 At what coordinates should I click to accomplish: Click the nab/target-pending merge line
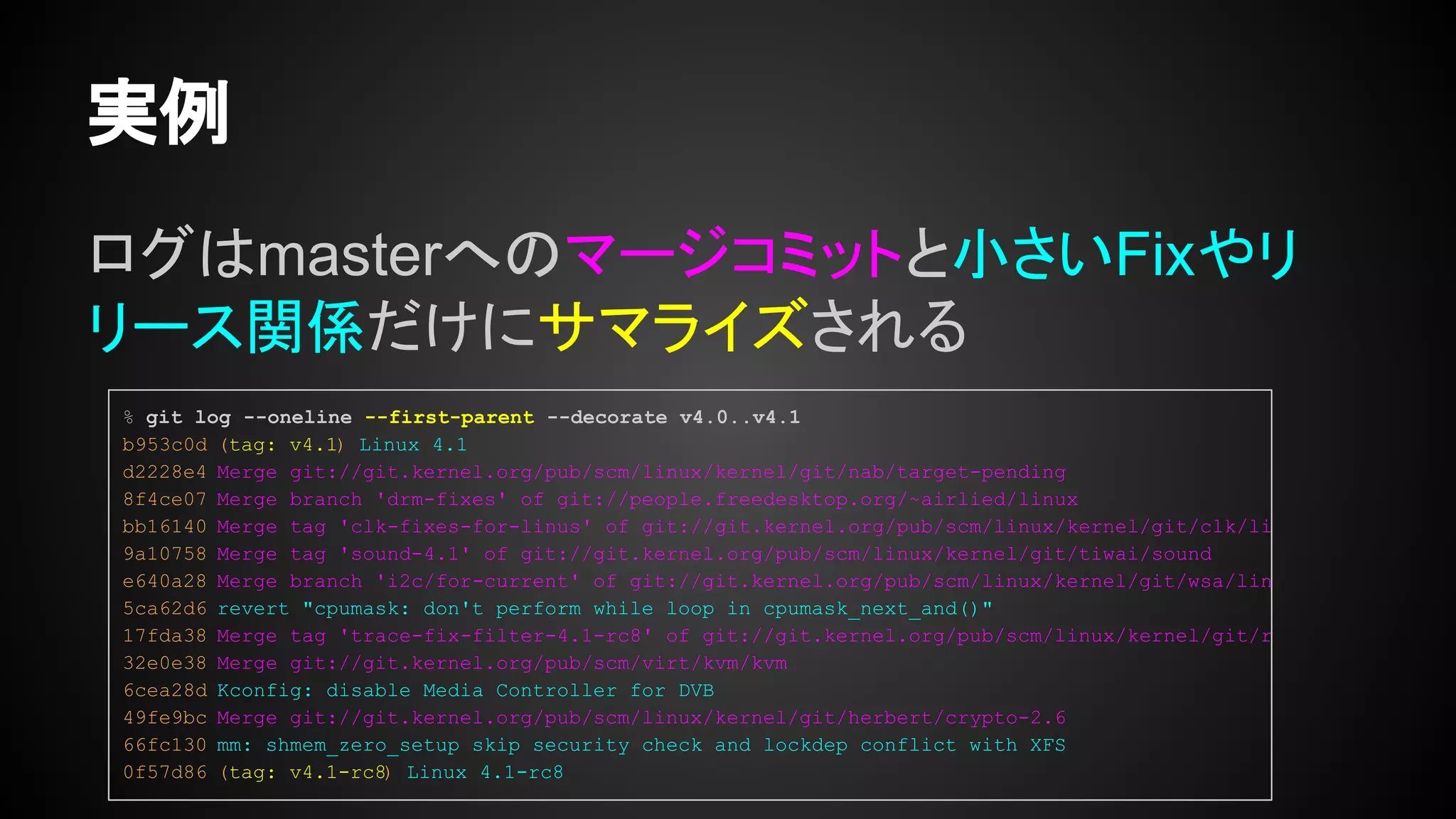coord(641,472)
